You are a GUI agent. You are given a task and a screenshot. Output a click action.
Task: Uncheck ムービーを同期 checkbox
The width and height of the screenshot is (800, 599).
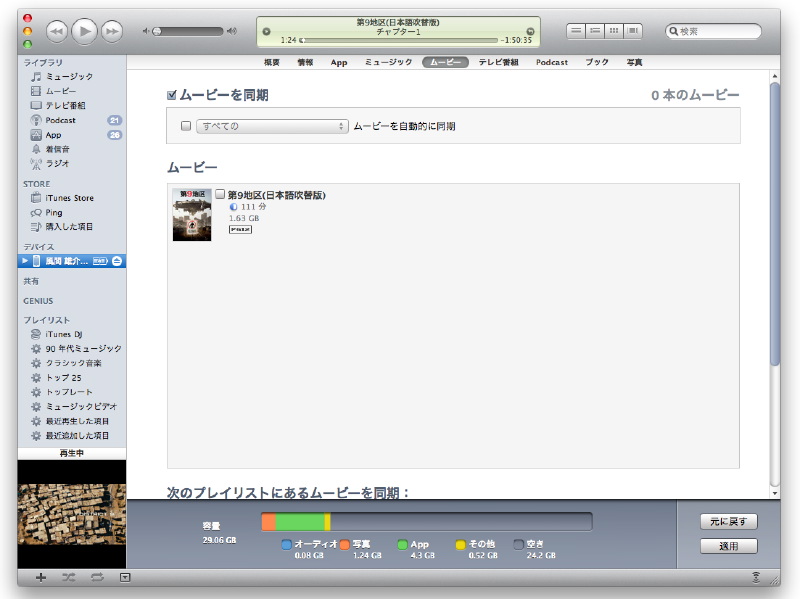pyautogui.click(x=172, y=96)
